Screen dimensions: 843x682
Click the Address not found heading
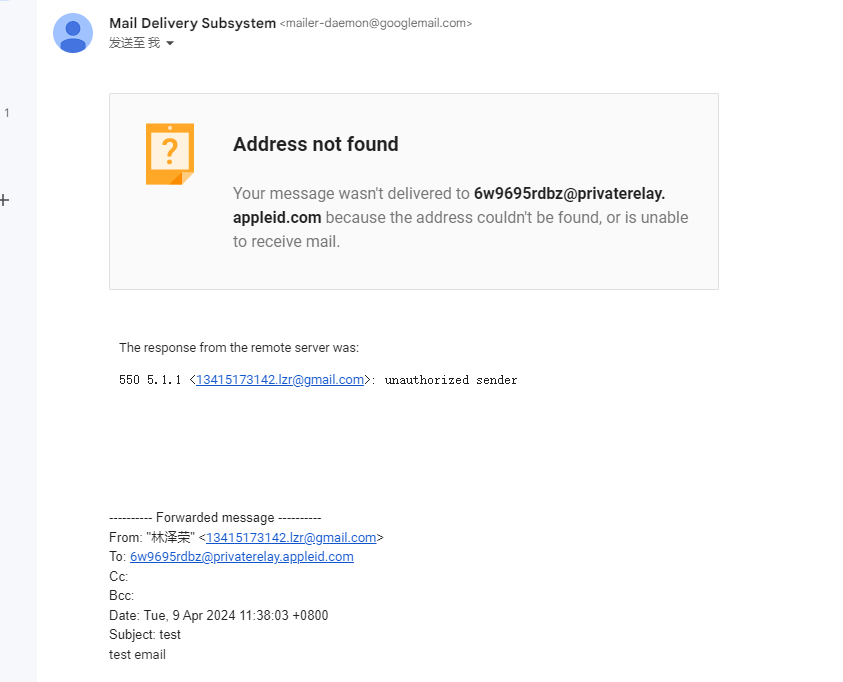316,144
